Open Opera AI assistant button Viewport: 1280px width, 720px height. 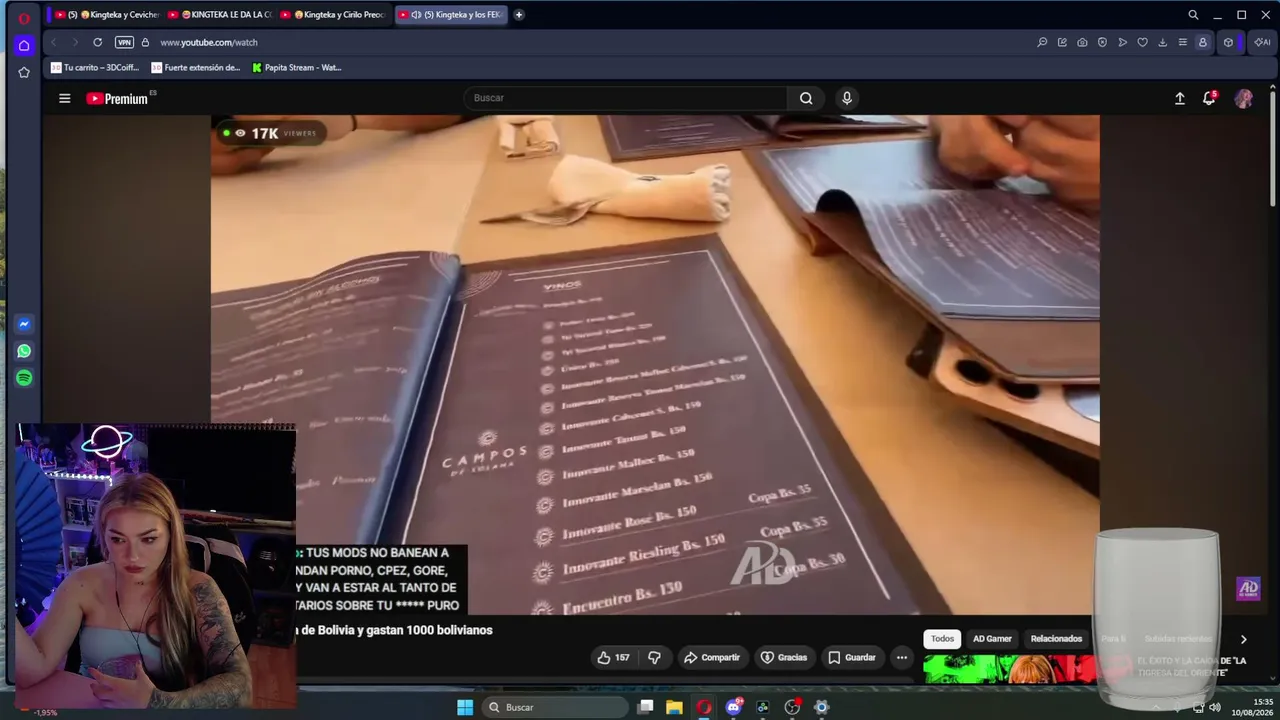pos(1261,42)
